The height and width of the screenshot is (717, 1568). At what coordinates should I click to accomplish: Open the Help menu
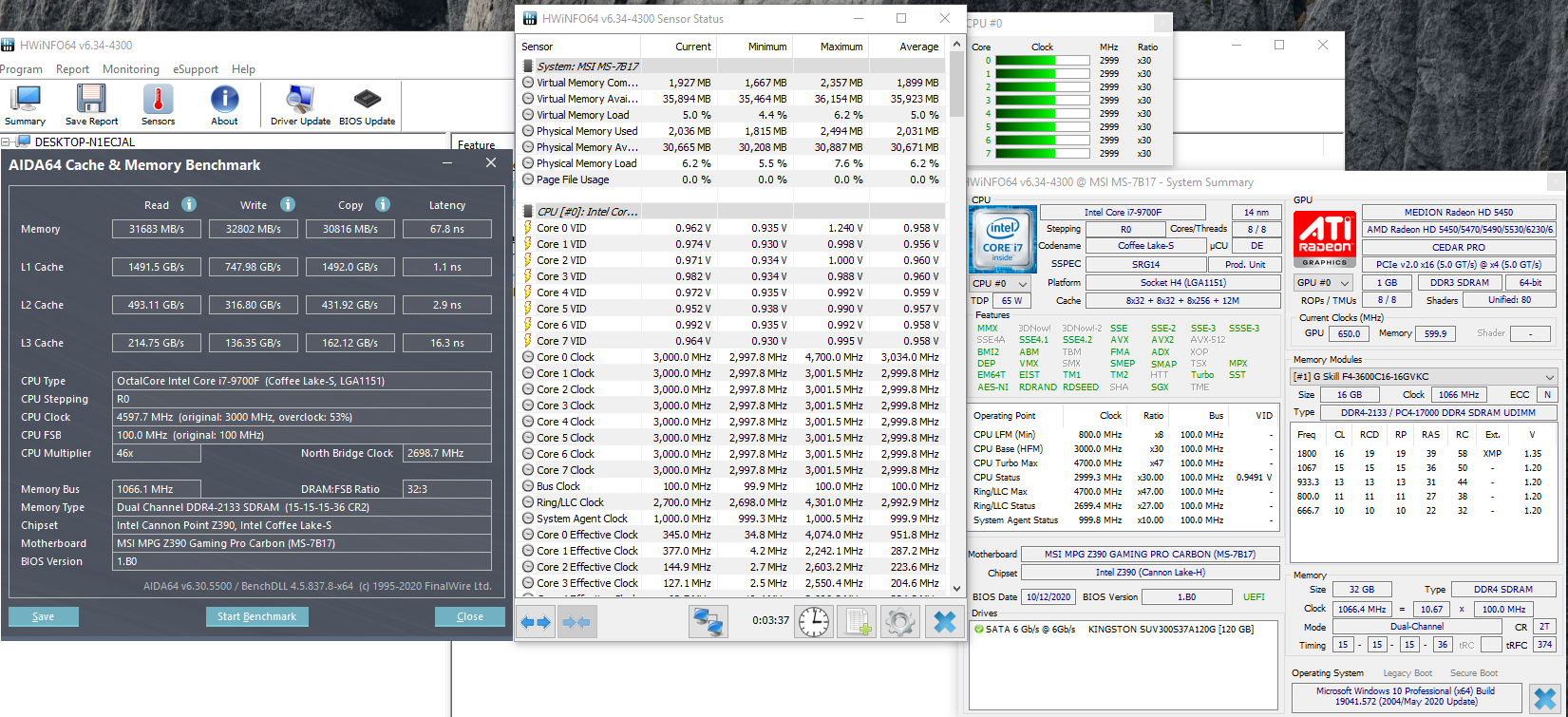[x=243, y=69]
